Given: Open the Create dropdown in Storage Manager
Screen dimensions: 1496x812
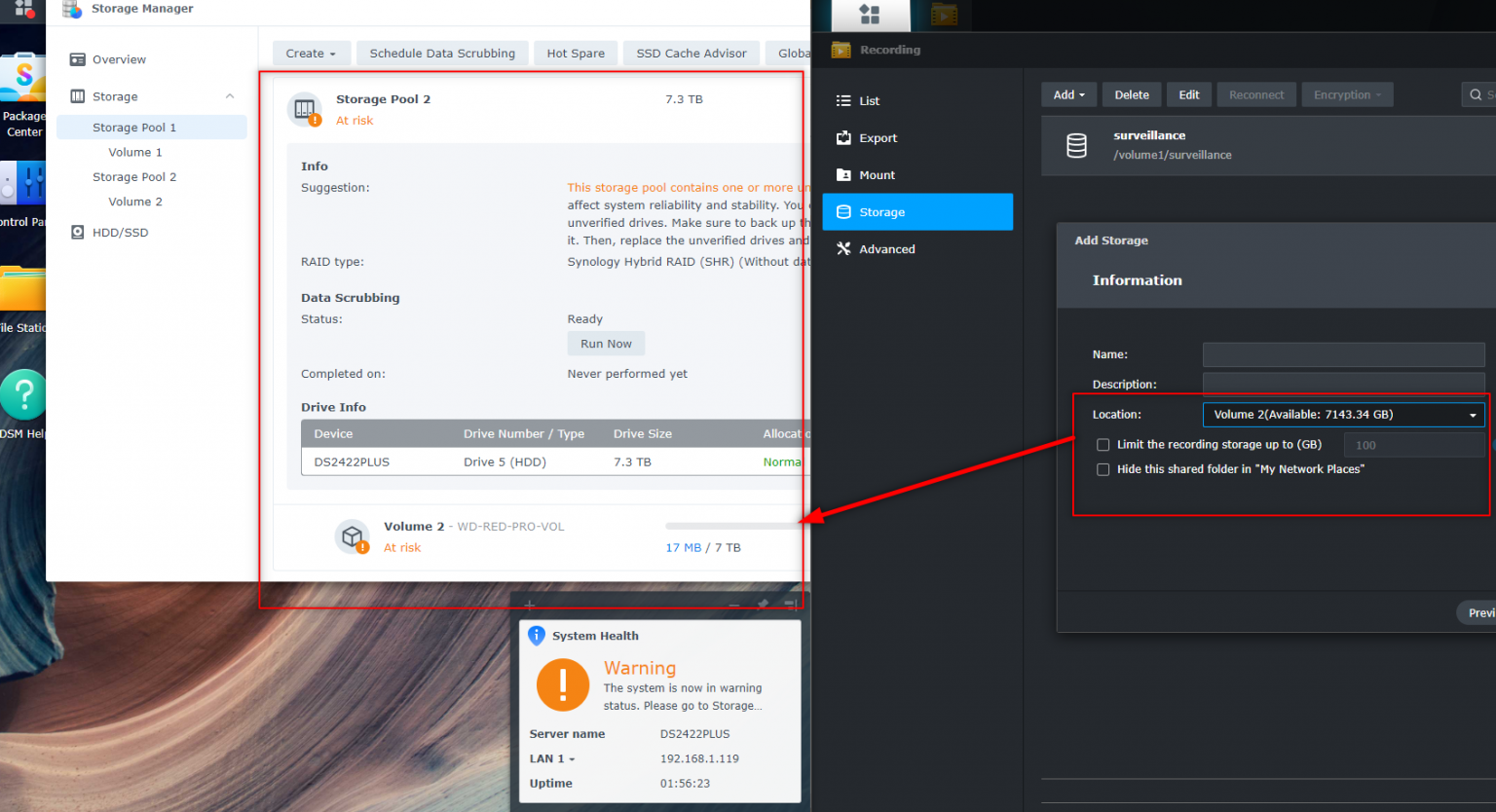Looking at the screenshot, I should (x=311, y=53).
